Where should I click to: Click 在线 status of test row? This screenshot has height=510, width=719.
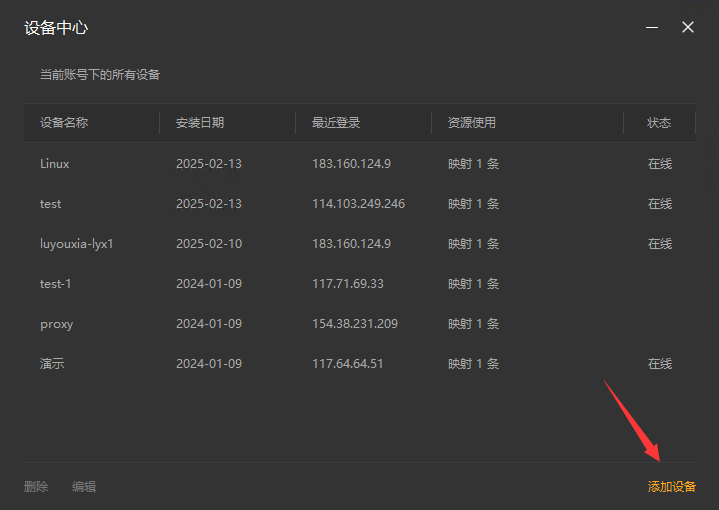(660, 204)
